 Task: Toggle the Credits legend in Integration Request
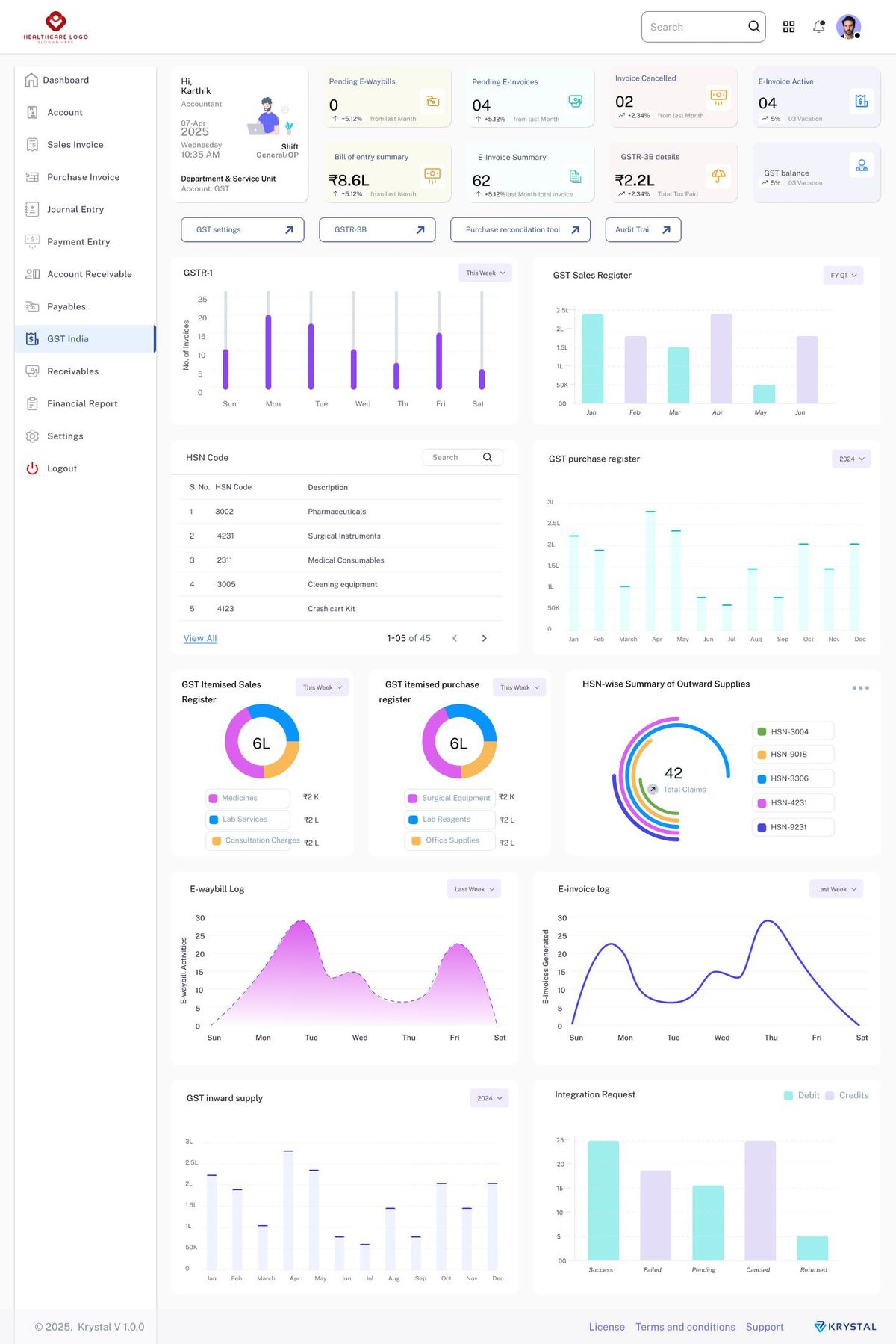847,1095
